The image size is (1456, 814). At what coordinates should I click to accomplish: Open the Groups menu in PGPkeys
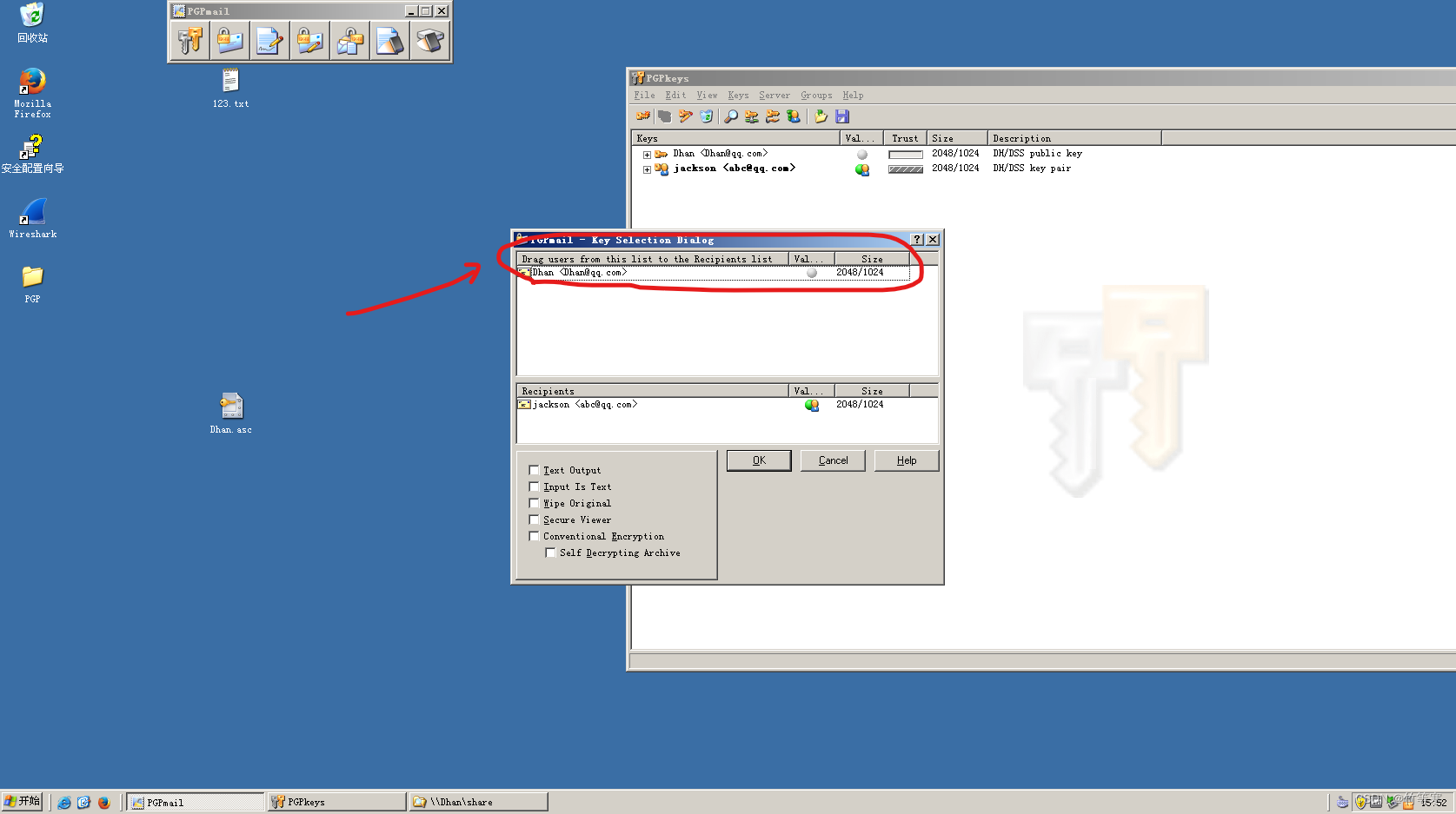click(x=816, y=96)
